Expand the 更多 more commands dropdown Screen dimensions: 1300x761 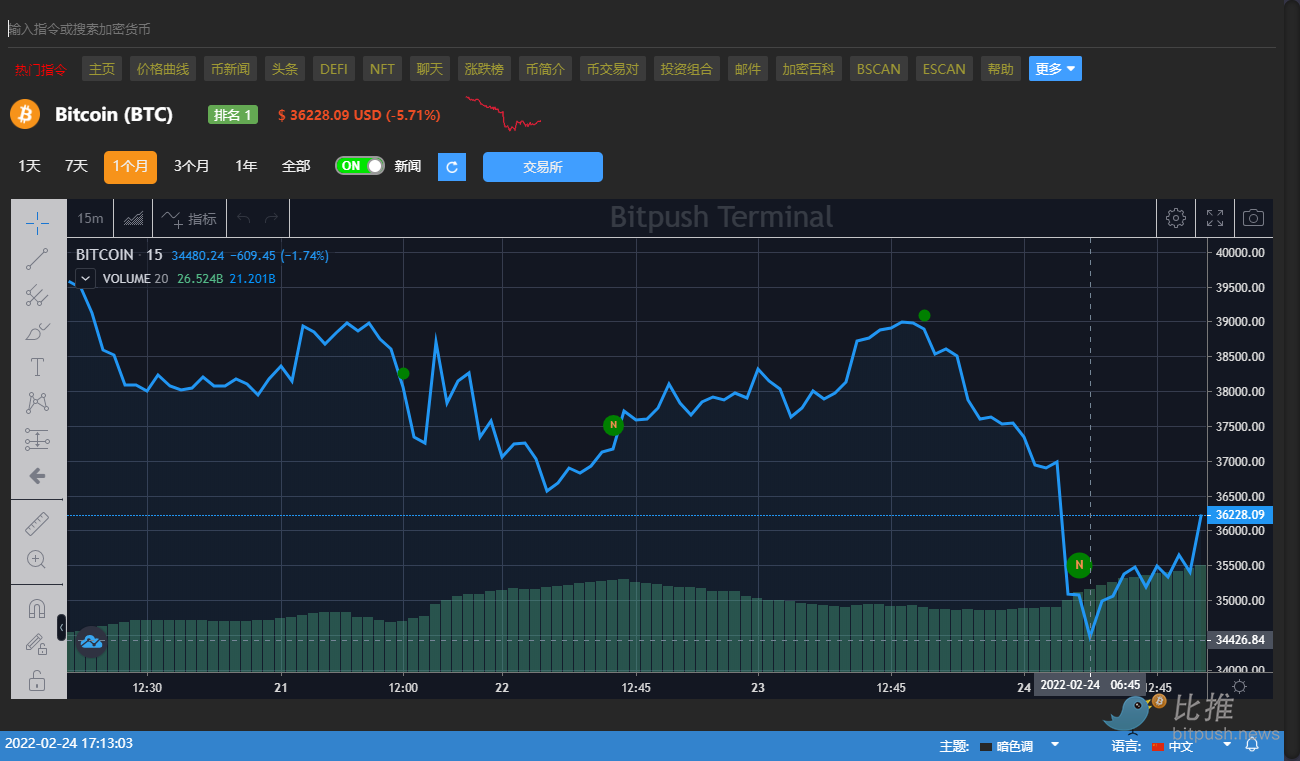coord(1055,69)
